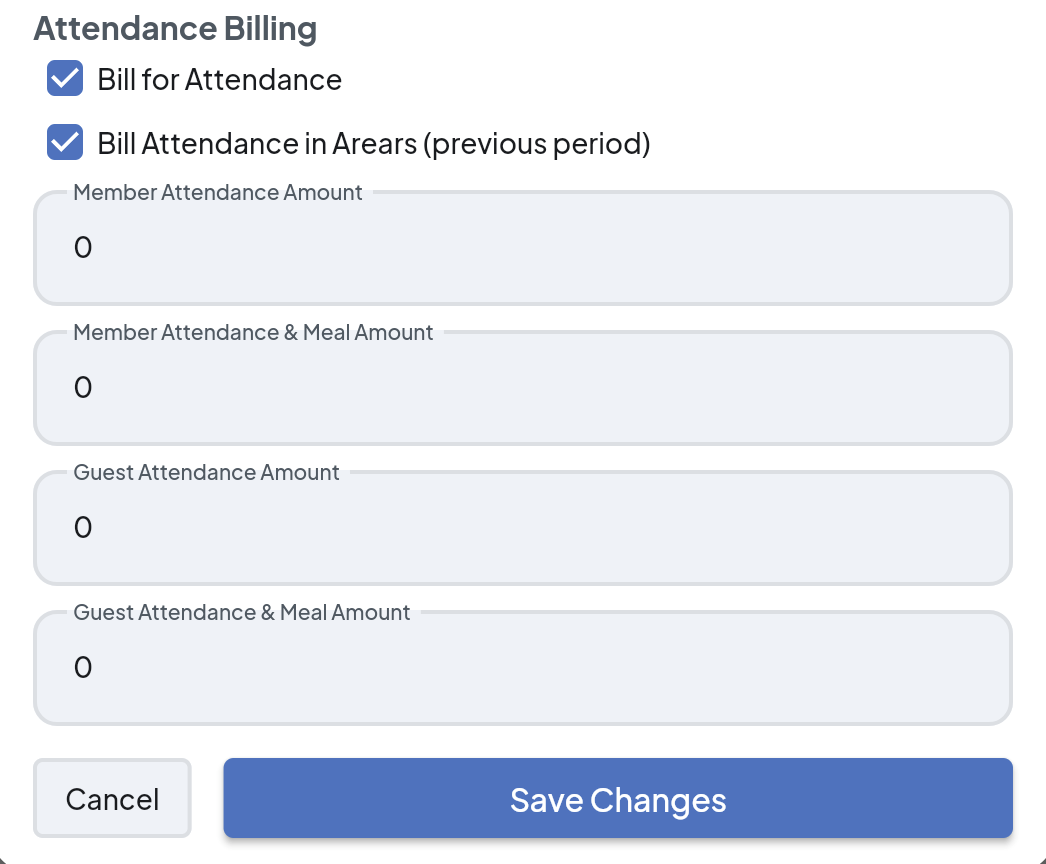Click the 0 value in Guest Attendance Amount

point(83,528)
